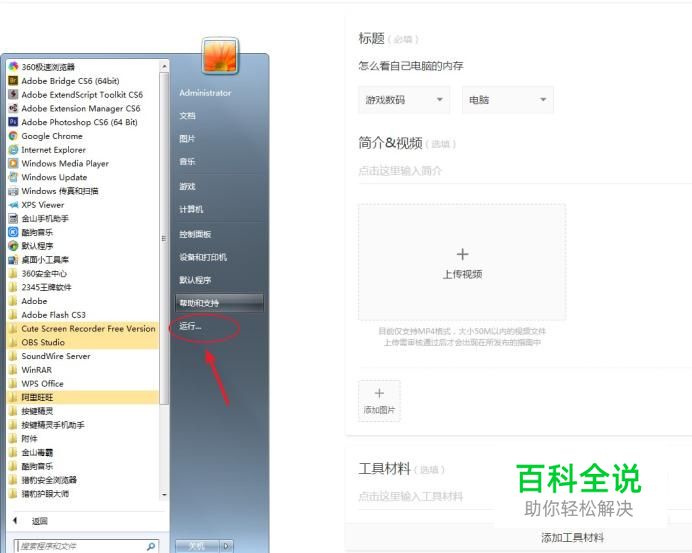Expand the Adobe Flash CS3 folder
The width and height of the screenshot is (692, 553).
[83, 315]
